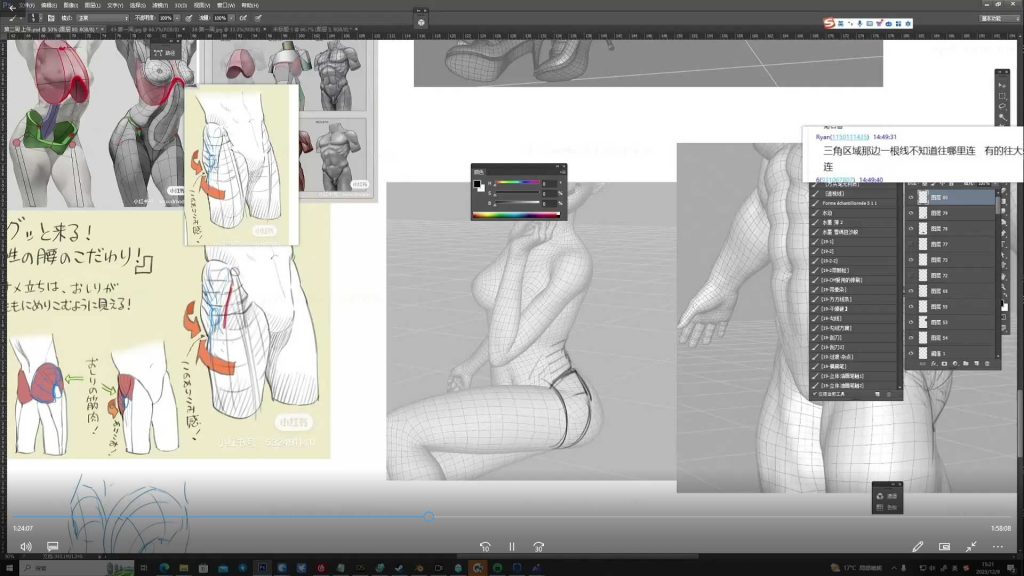The width and height of the screenshot is (1024, 576).
Task: Click the back arrow at top left
Action: [x=11, y=6]
